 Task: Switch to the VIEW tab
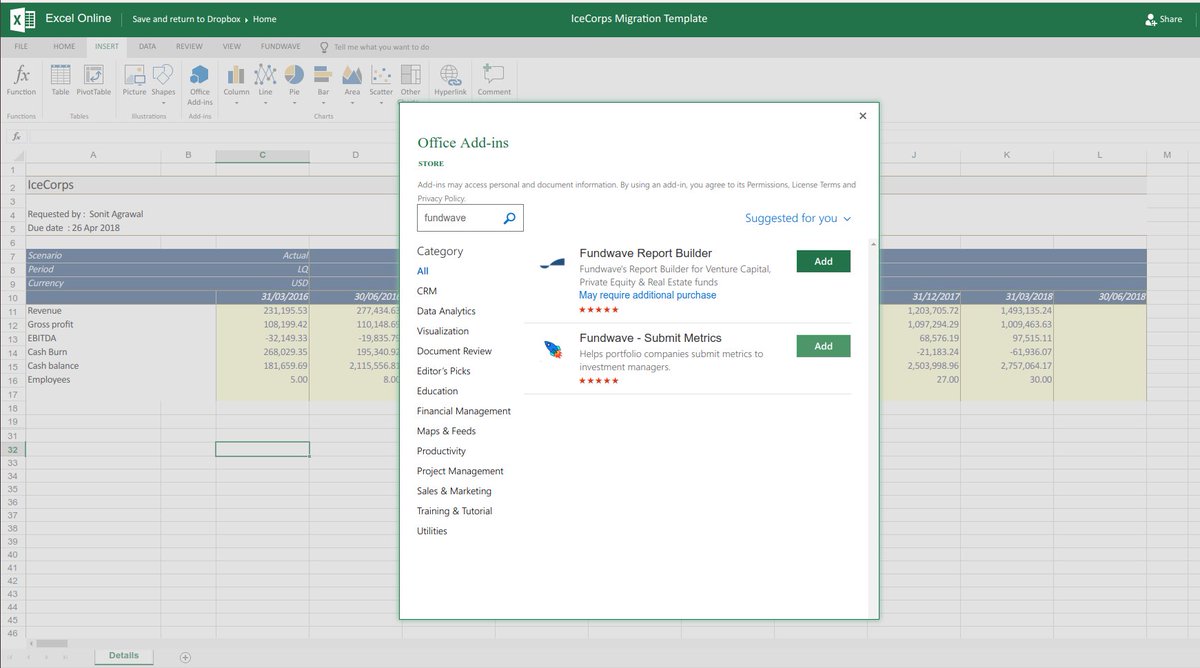(232, 47)
